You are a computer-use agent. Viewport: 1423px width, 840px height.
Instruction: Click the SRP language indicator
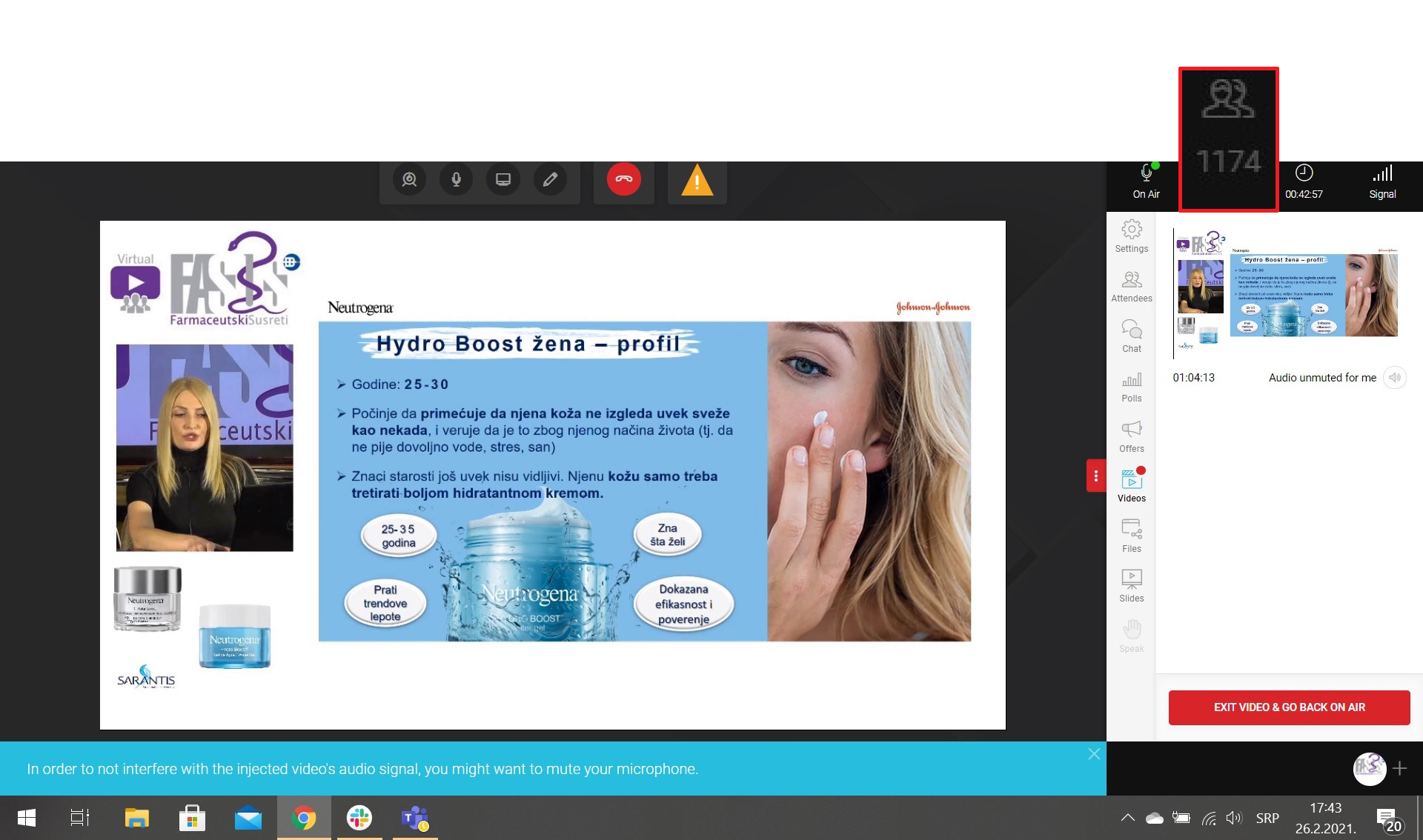(1267, 818)
